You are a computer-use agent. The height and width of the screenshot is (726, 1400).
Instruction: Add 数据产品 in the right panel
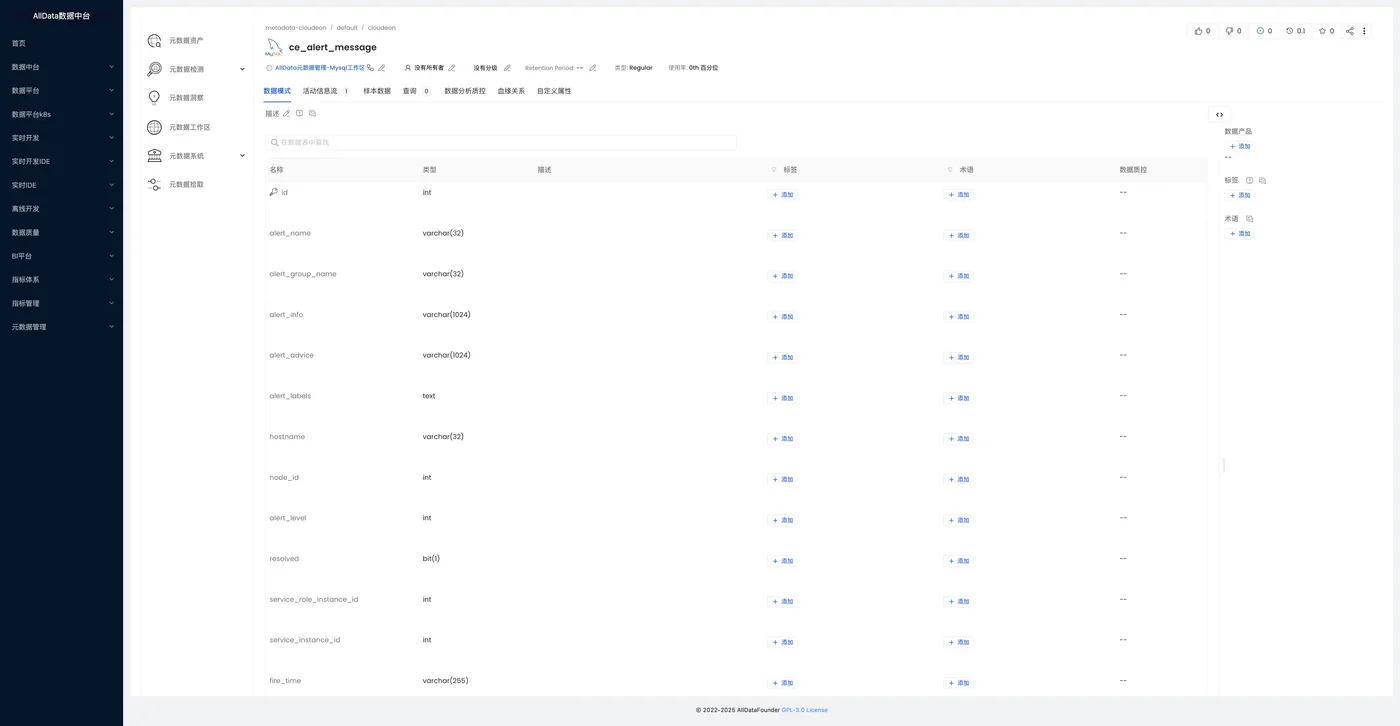1240,146
